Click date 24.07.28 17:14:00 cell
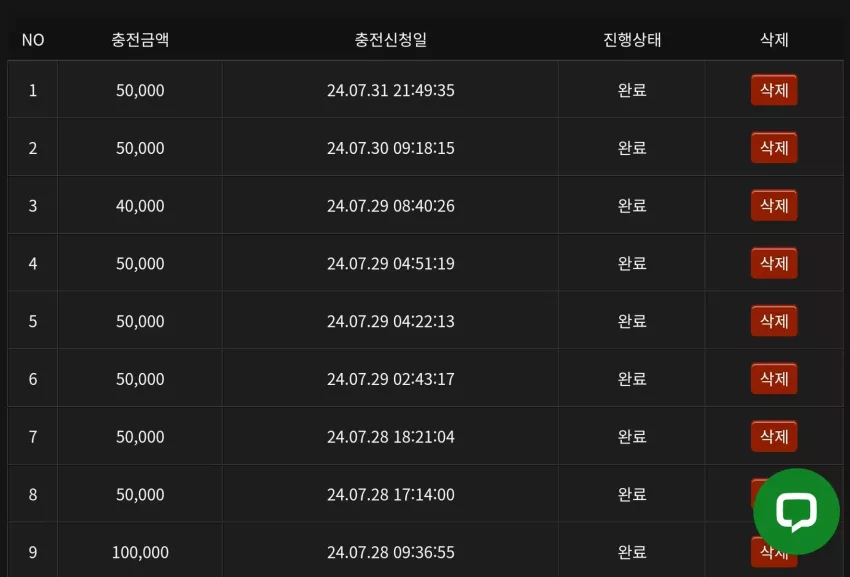 pyautogui.click(x=390, y=495)
